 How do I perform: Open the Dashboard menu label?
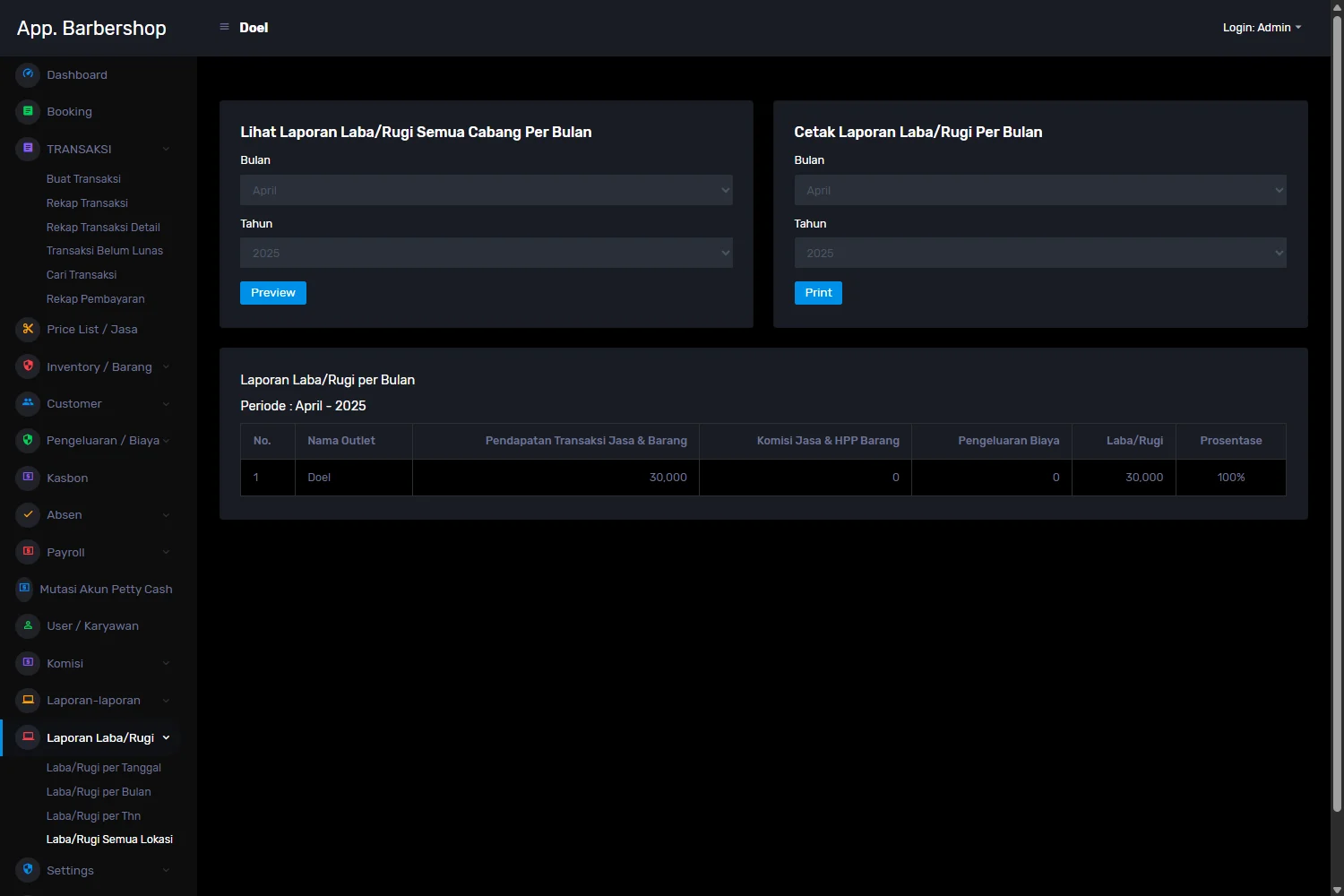pos(77,75)
